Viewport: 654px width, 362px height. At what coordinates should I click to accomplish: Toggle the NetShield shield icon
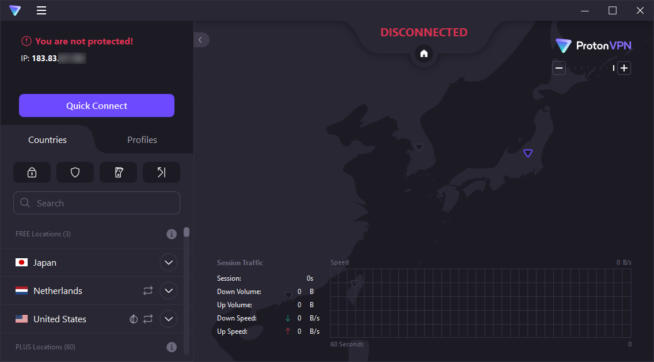coord(75,172)
